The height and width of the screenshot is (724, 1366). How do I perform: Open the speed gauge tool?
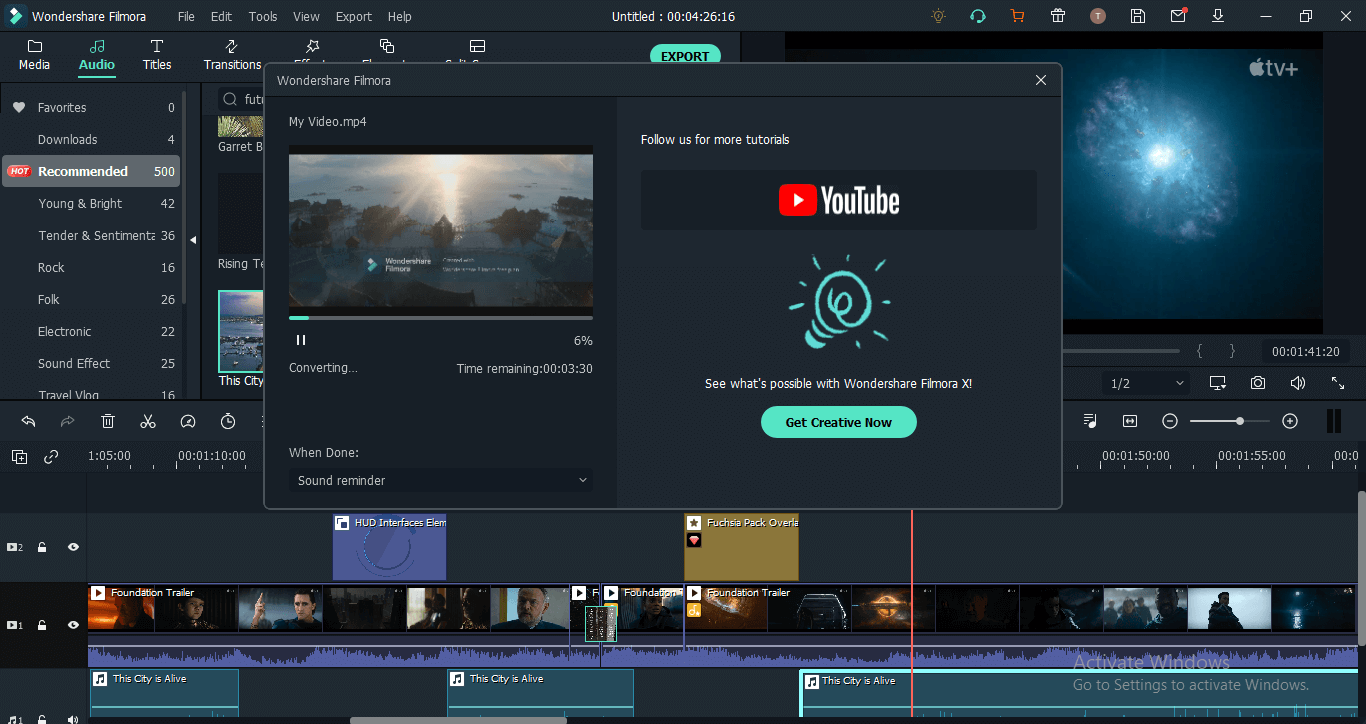(188, 421)
